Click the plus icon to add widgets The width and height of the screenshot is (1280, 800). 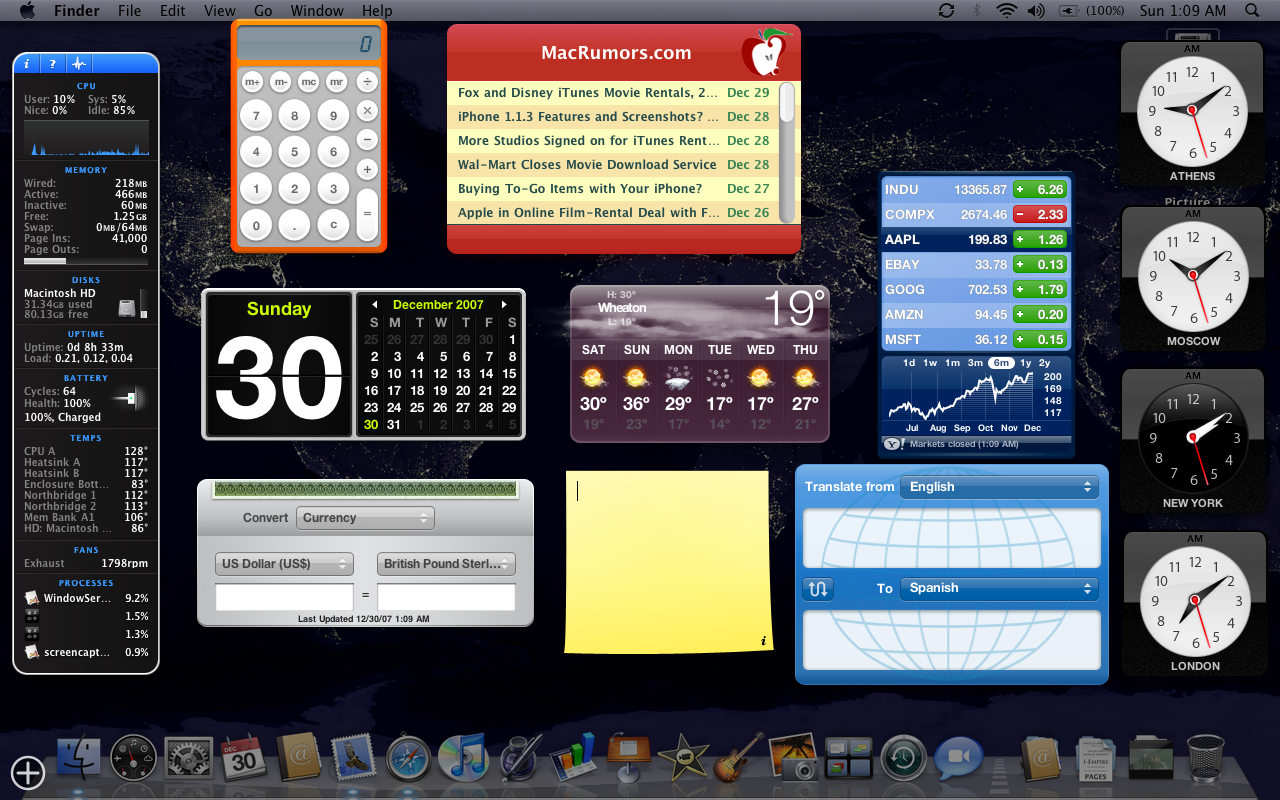point(28,772)
